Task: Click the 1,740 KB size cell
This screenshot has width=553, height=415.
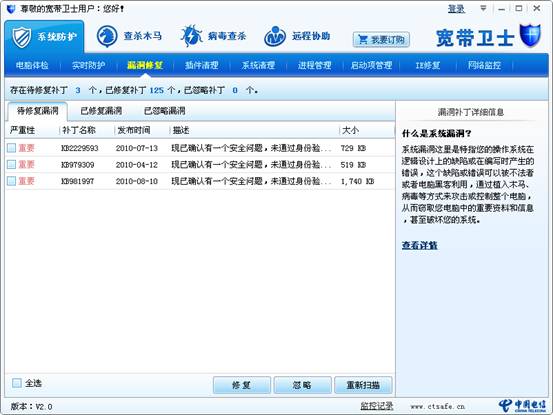Action: pyautogui.click(x=358, y=181)
